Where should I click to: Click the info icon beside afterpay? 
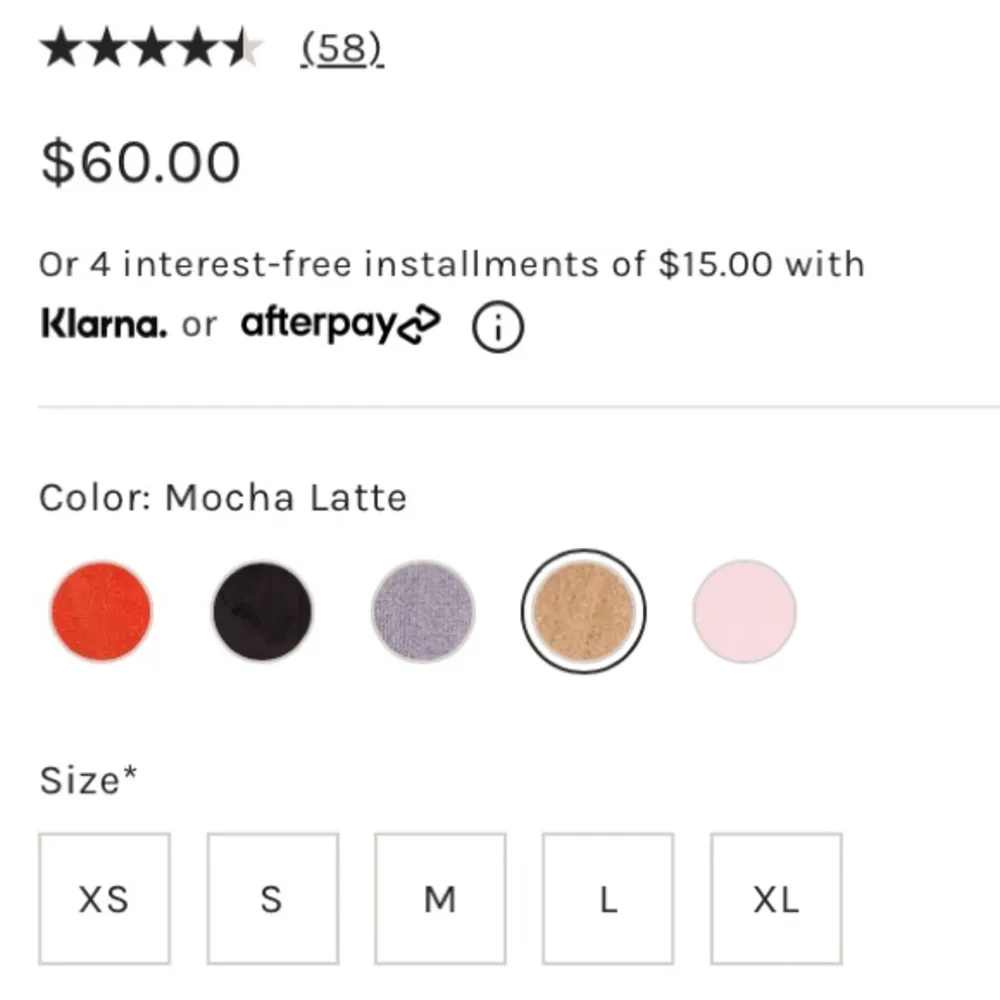(497, 327)
